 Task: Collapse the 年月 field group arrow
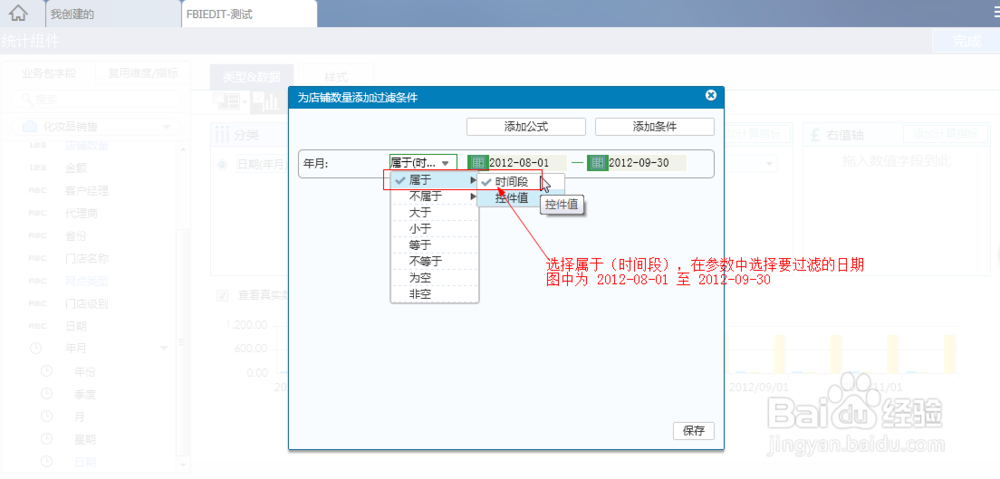click(x=164, y=348)
